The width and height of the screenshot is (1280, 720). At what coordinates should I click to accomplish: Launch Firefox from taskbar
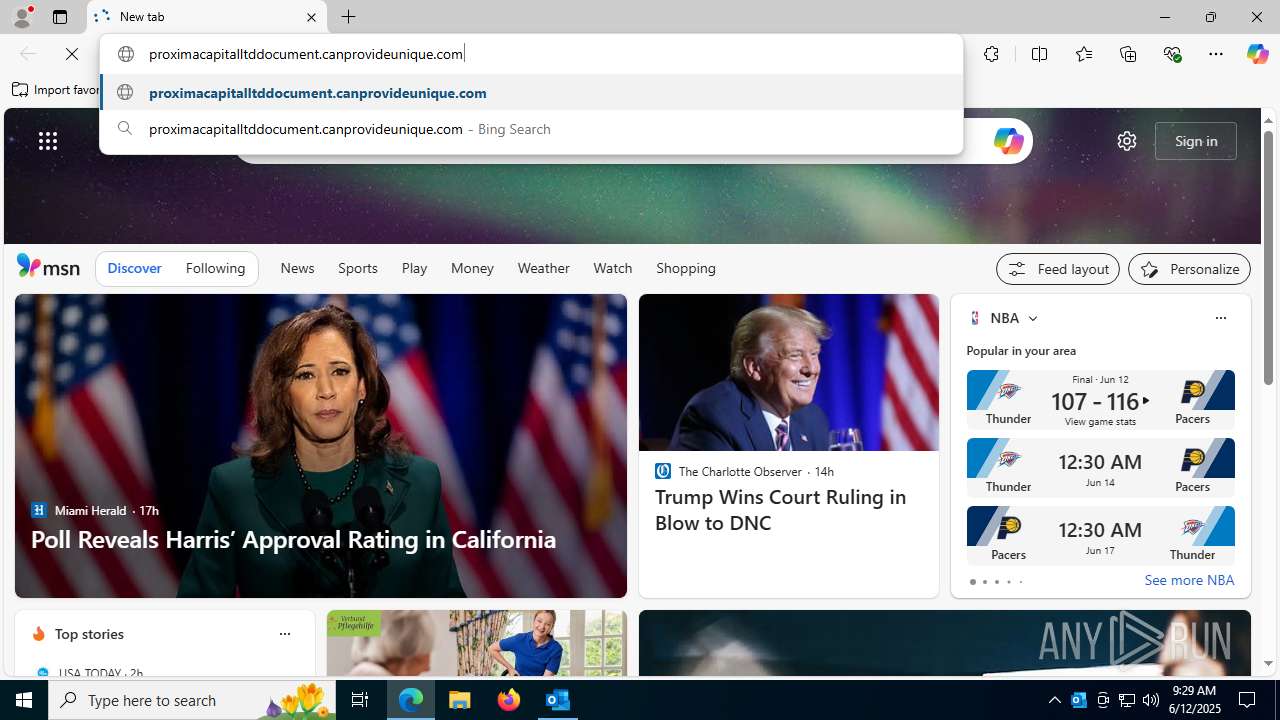tap(509, 700)
